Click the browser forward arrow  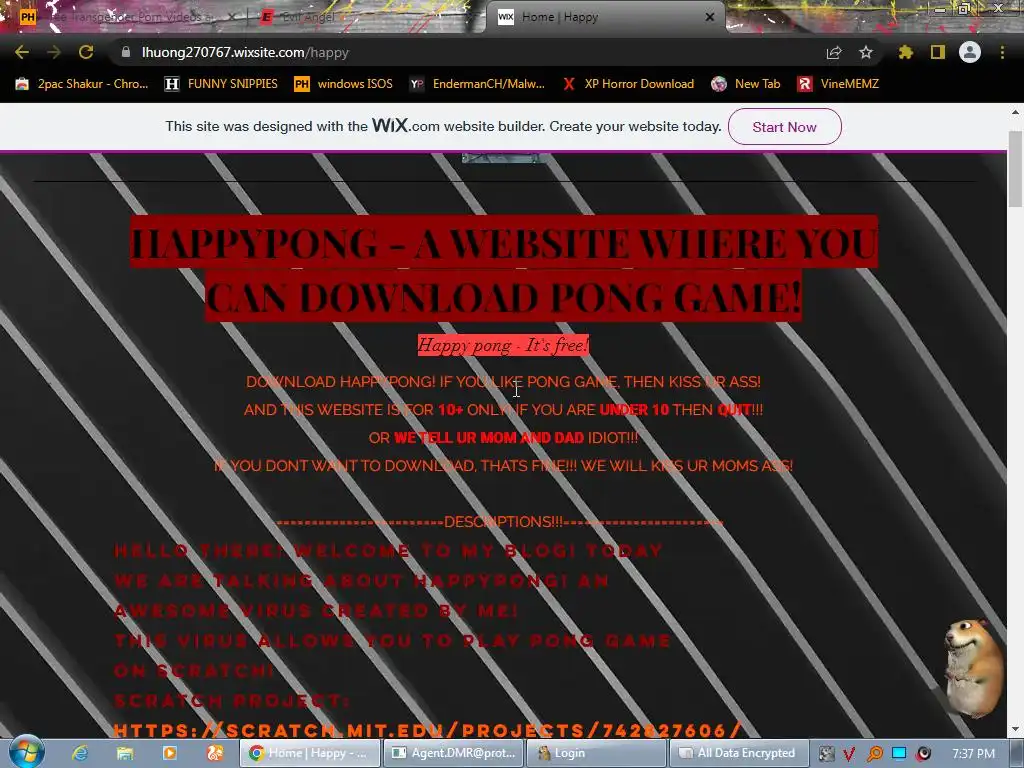pyautogui.click(x=54, y=52)
